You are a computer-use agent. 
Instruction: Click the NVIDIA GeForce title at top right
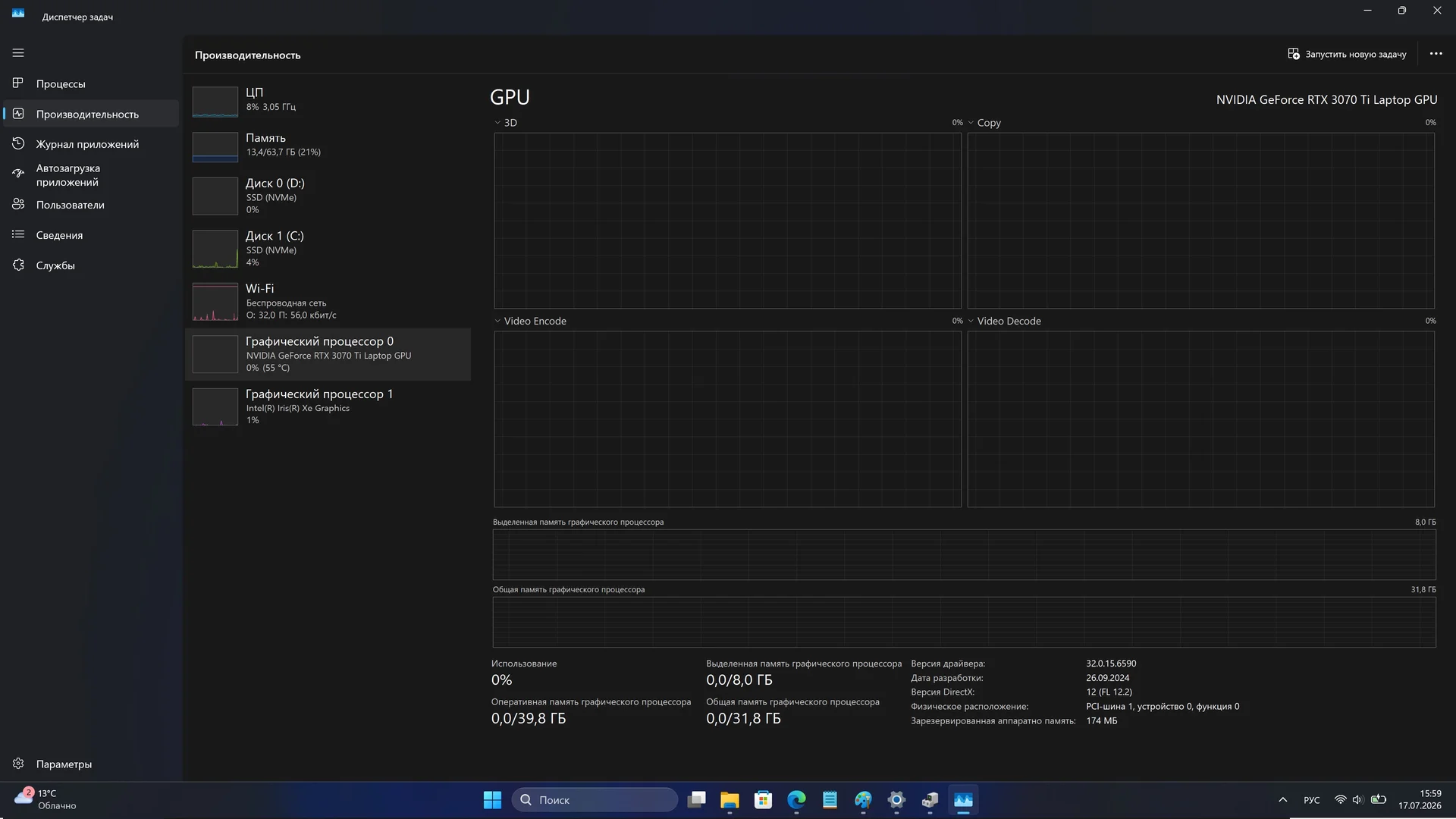coord(1326,99)
